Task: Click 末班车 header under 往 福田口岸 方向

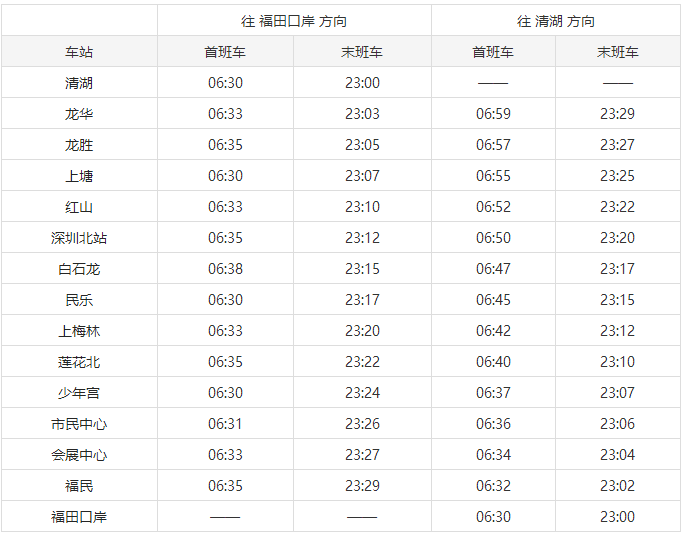Action: (362, 52)
